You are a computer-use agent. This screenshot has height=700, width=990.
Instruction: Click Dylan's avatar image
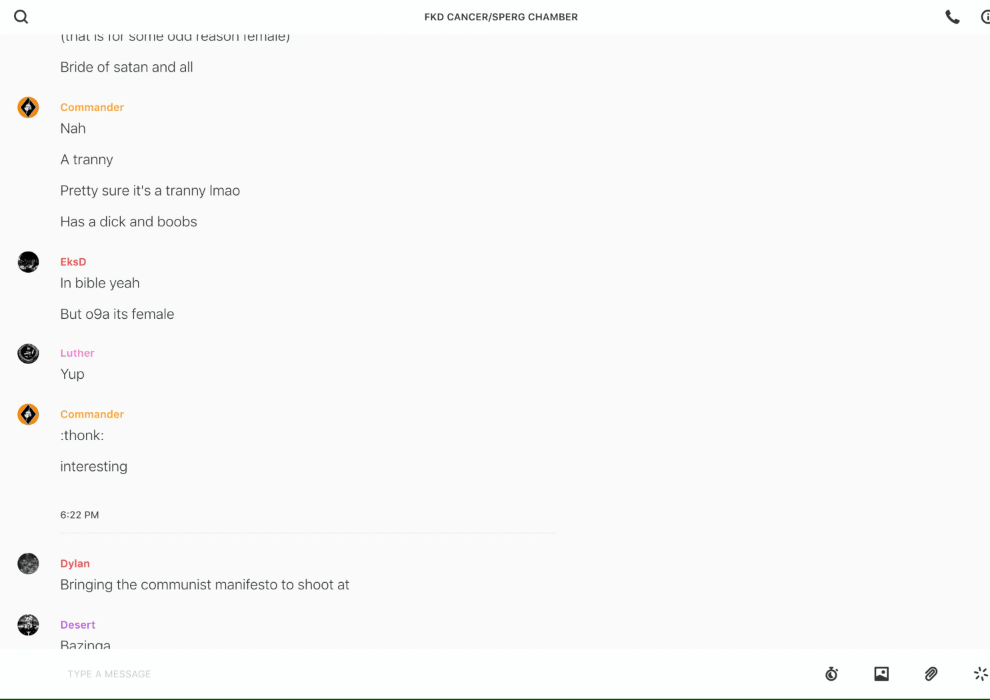(x=28, y=564)
